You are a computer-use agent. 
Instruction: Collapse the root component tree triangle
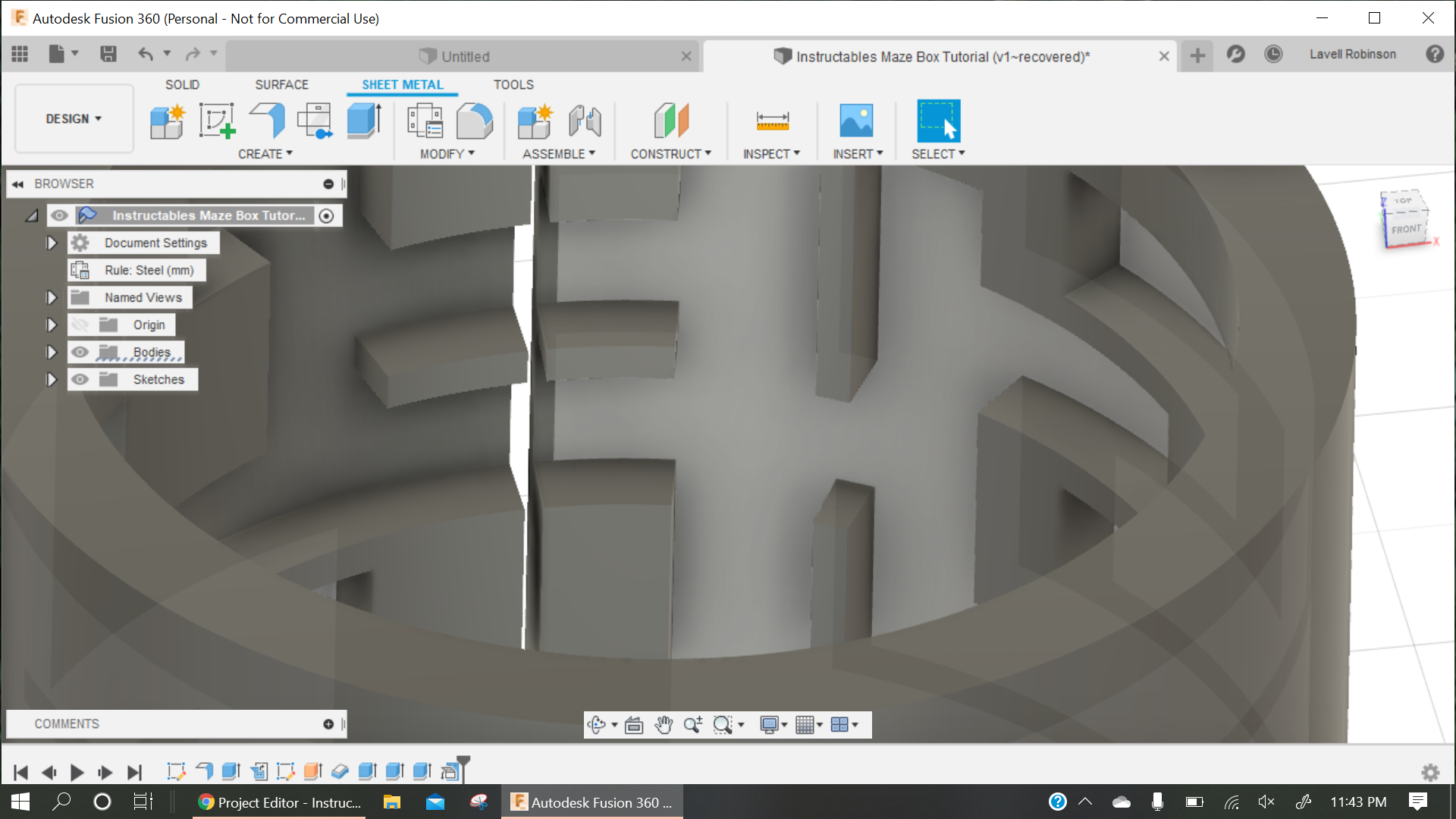pyautogui.click(x=32, y=216)
